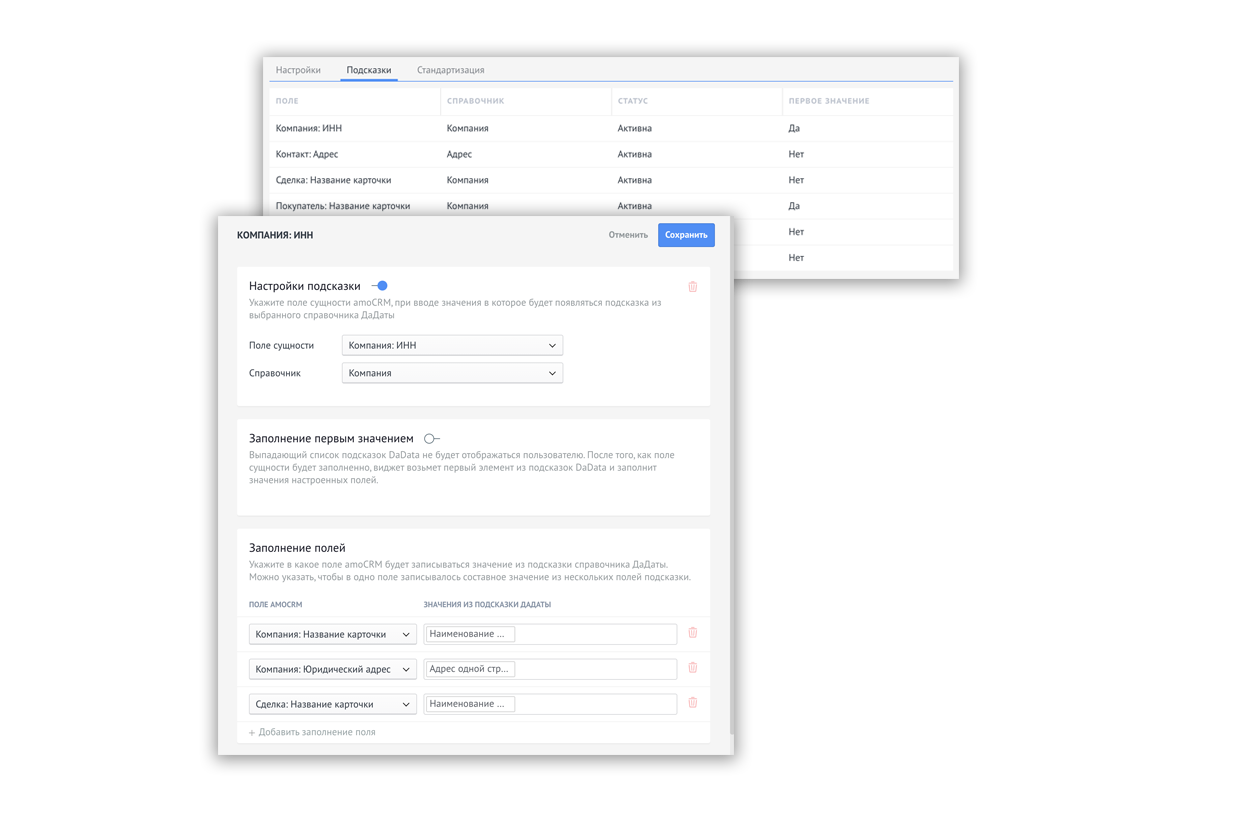The image size is (1260, 840).
Task: Click value field containing Адрес одной стр...
Action: coord(550,669)
